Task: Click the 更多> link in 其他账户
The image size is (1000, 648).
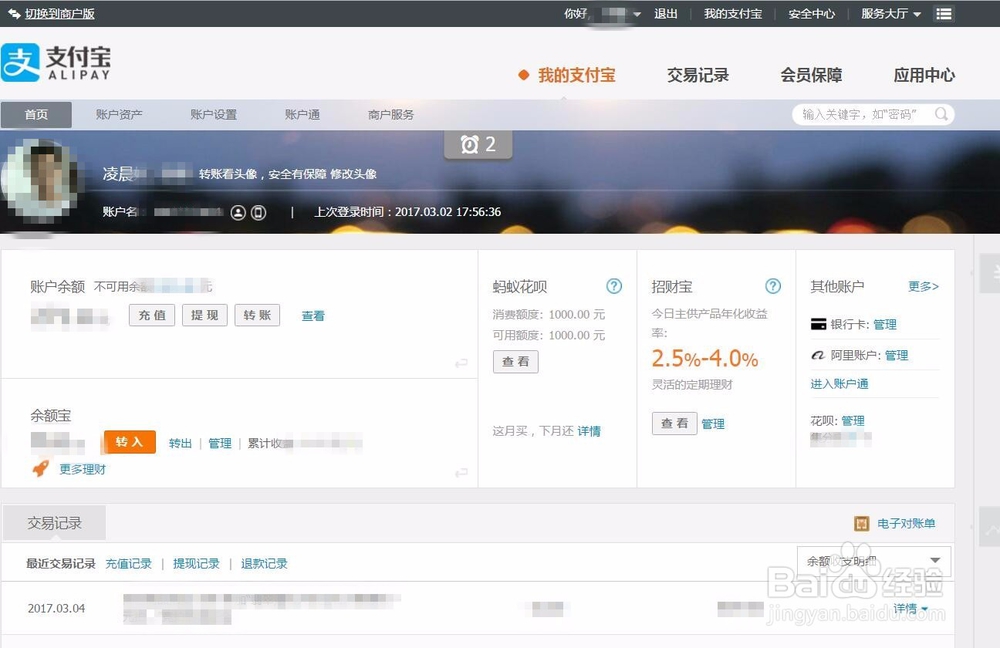Action: click(x=923, y=286)
